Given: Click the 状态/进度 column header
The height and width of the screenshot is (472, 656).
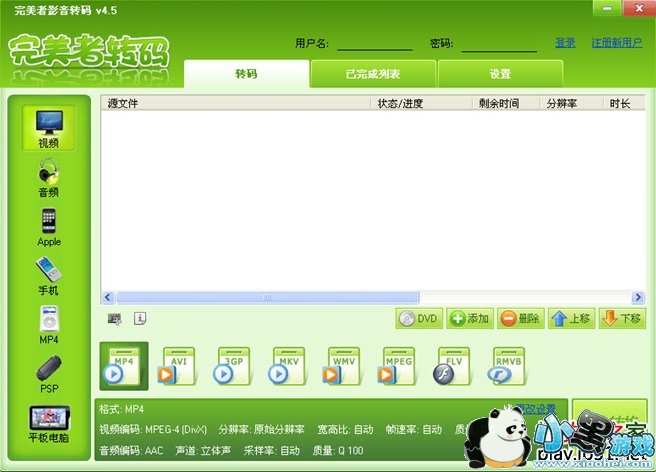Looking at the screenshot, I should click(x=421, y=103).
